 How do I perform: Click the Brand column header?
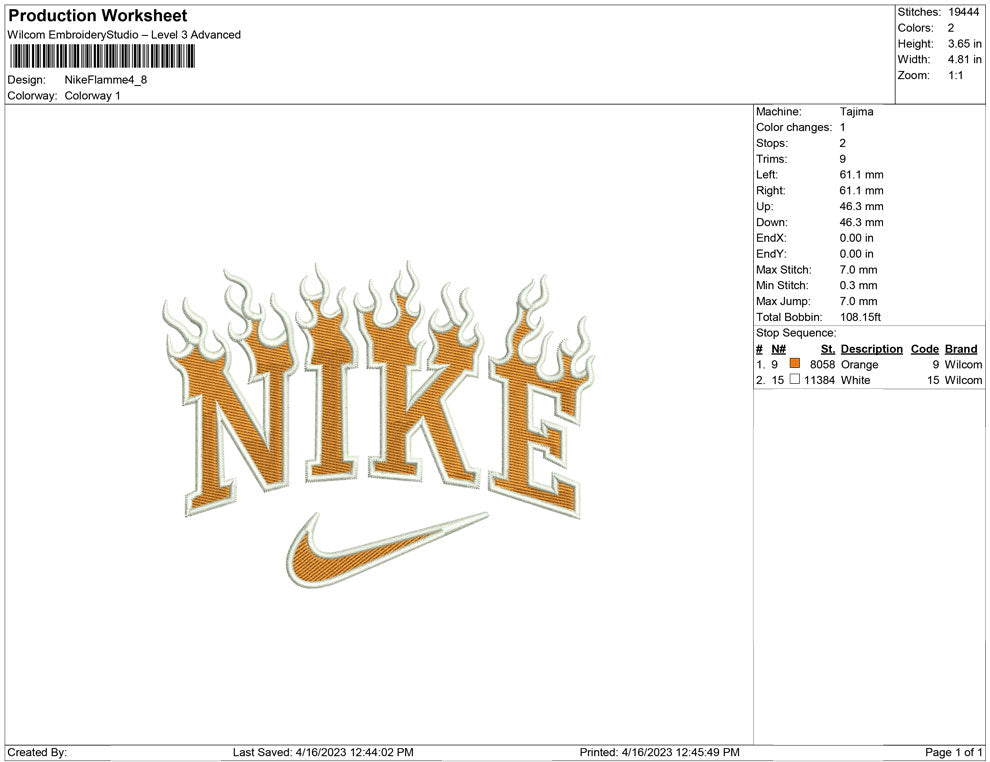point(961,349)
